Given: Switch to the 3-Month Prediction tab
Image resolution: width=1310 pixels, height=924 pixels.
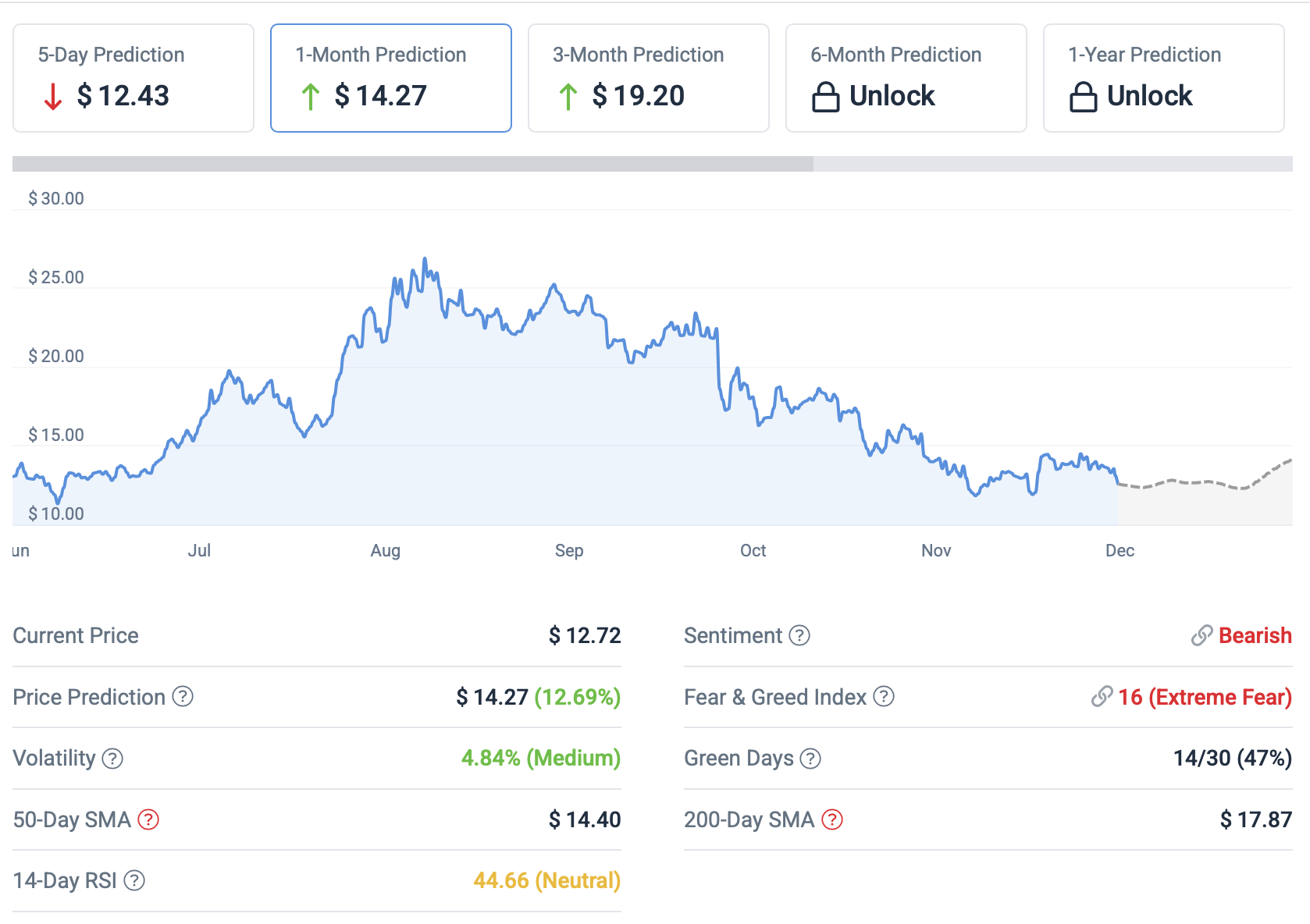Looking at the screenshot, I should coord(649,78).
